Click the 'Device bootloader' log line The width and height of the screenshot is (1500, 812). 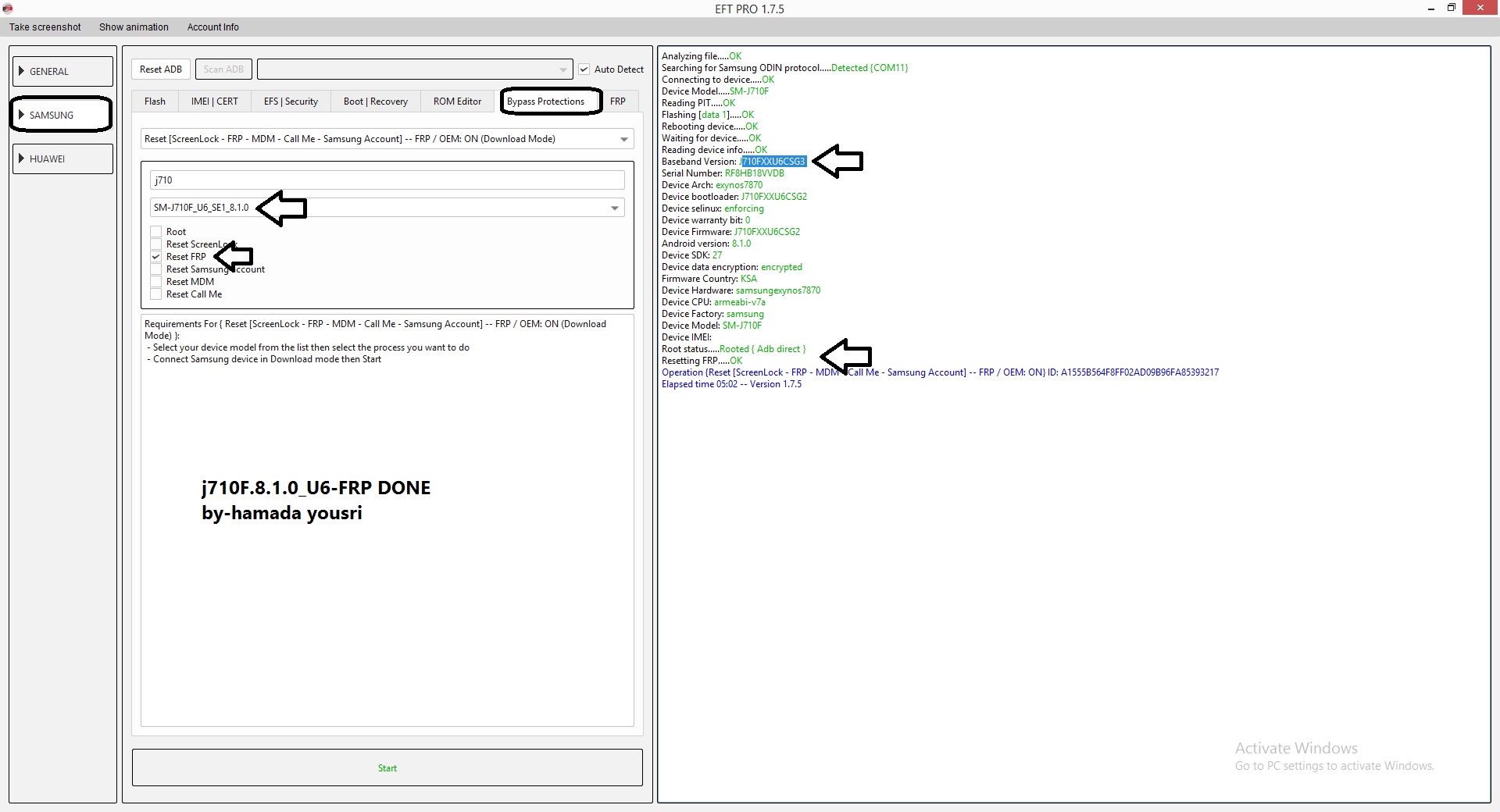(x=734, y=197)
